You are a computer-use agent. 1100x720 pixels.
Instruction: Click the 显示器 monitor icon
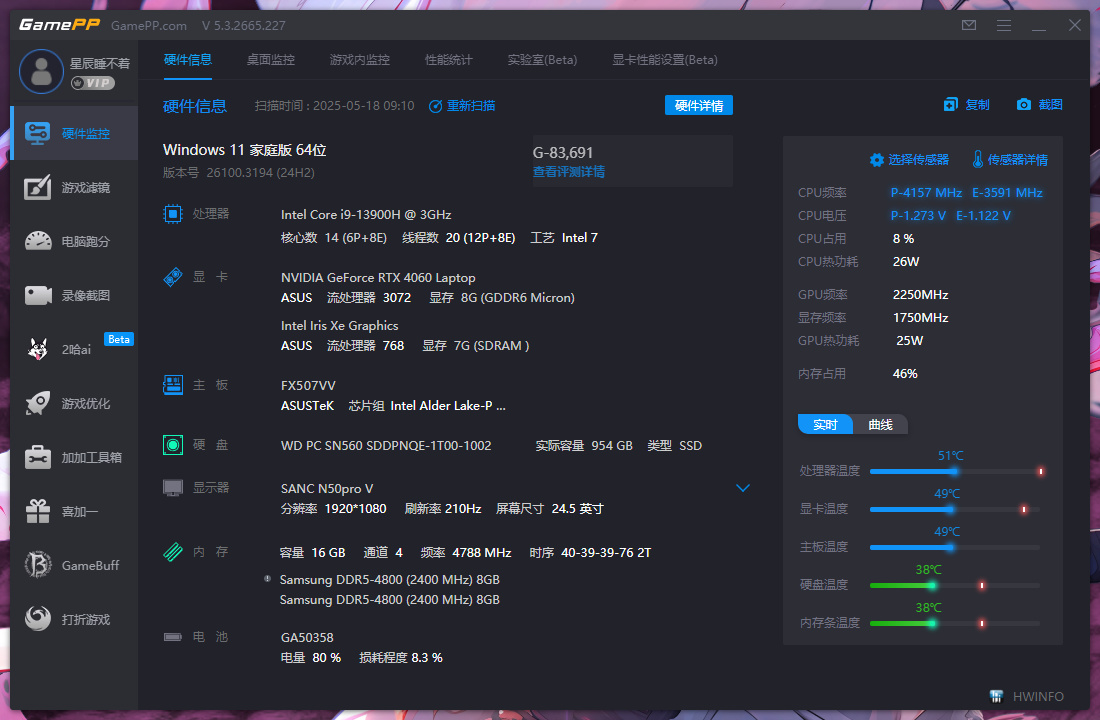pyautogui.click(x=173, y=487)
